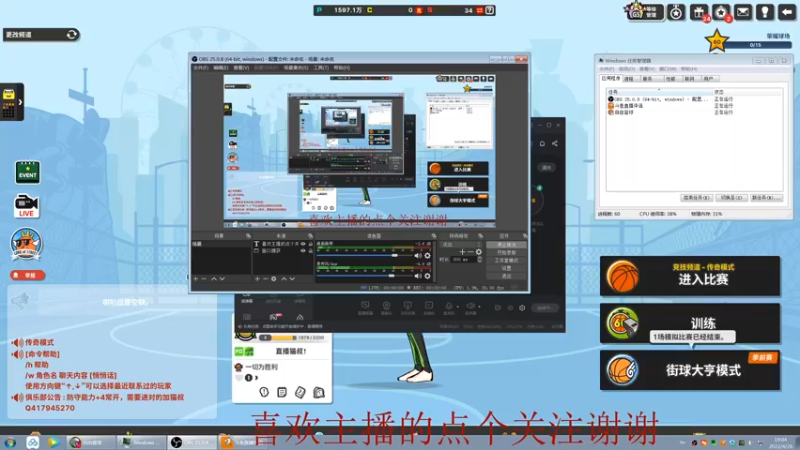The height and width of the screenshot is (450, 800).
Task: Click the training 训练 mode button
Action: tap(690, 323)
